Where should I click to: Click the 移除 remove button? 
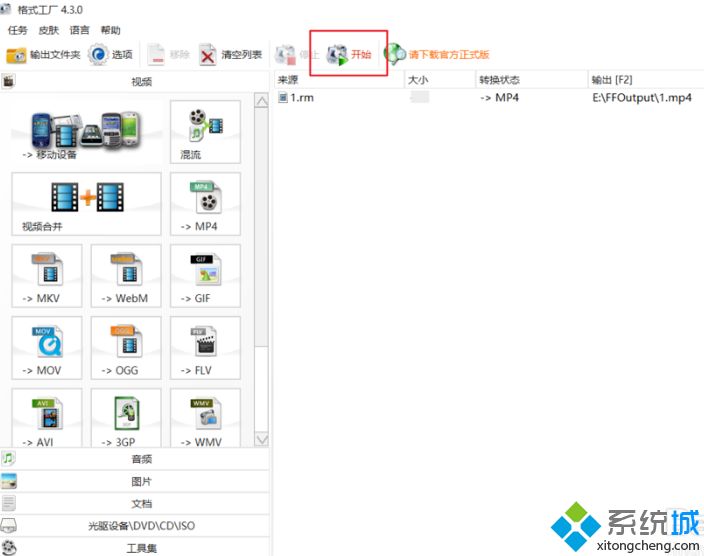168,55
